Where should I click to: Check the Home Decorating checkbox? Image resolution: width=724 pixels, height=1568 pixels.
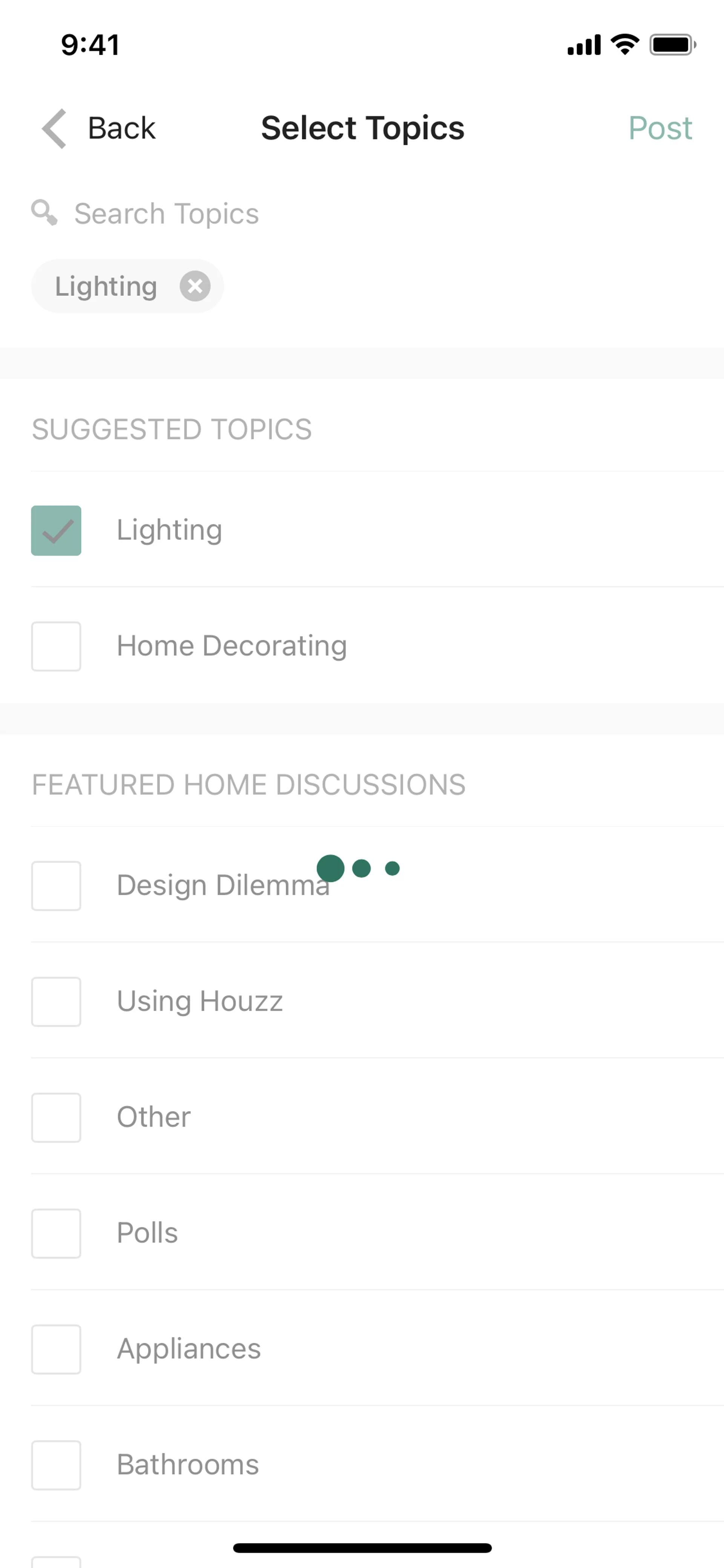(56, 647)
